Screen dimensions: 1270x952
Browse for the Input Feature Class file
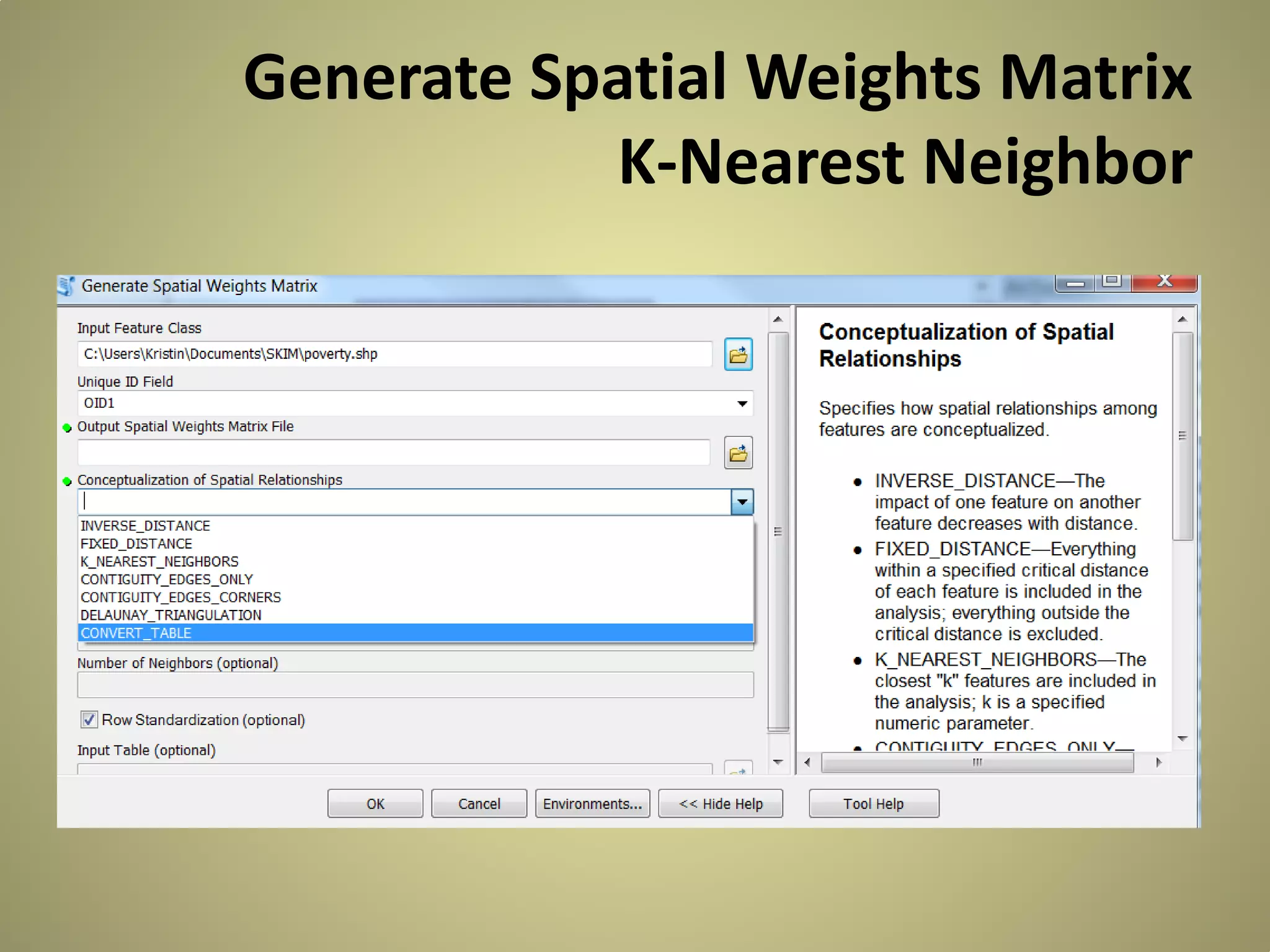[x=738, y=355]
